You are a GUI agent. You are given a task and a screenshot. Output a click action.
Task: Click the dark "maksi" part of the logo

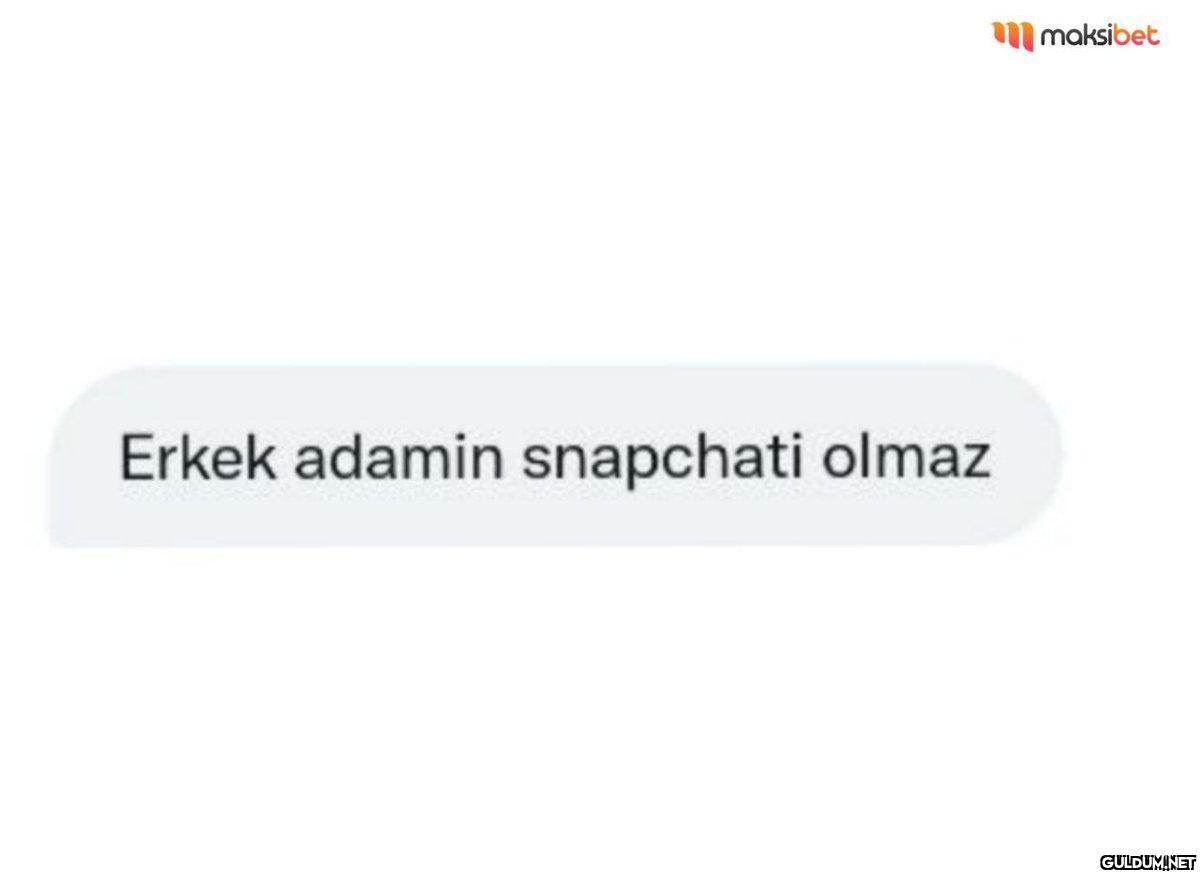(x=1077, y=36)
